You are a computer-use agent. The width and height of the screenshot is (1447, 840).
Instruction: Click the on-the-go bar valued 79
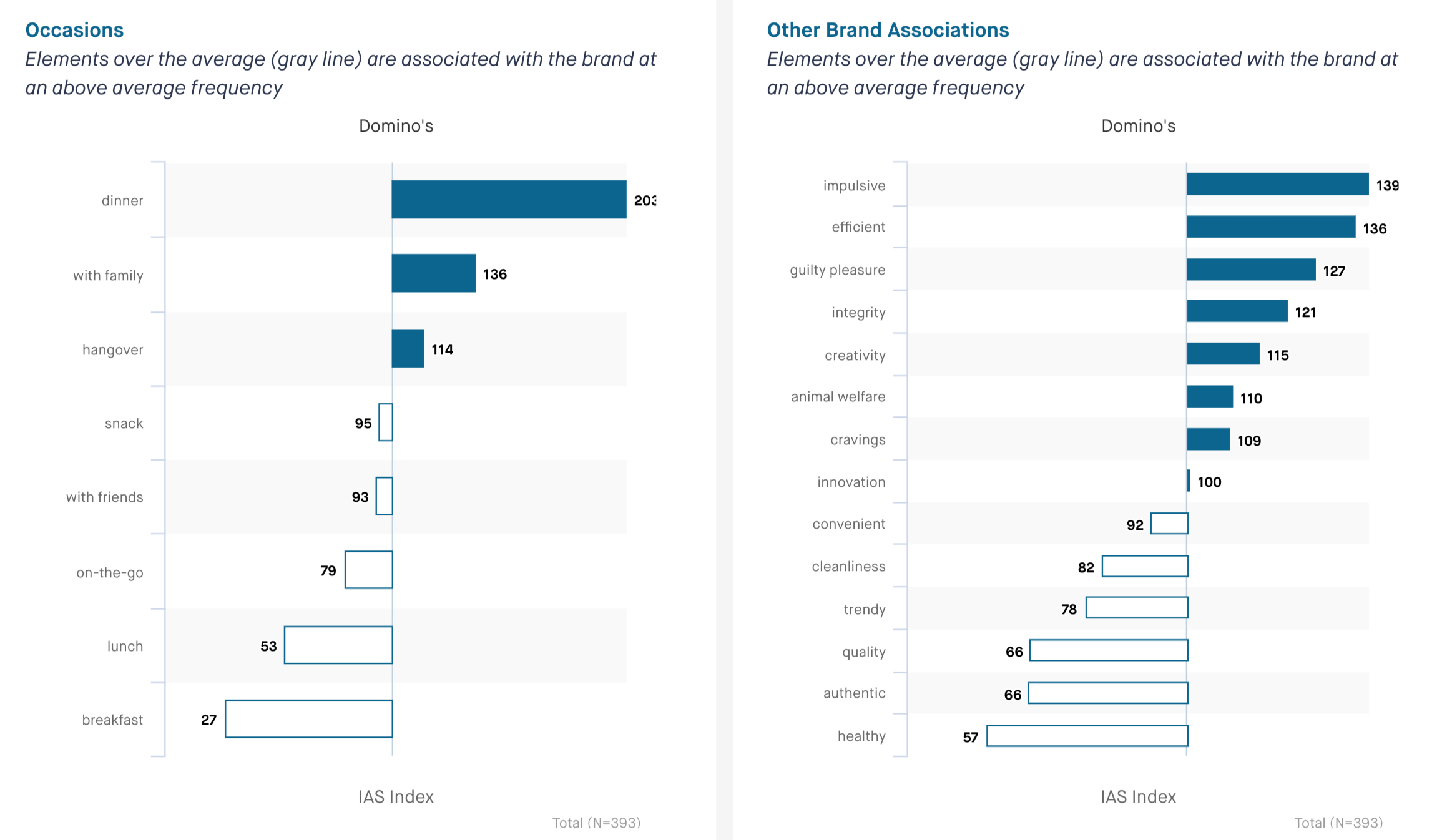pos(369,570)
